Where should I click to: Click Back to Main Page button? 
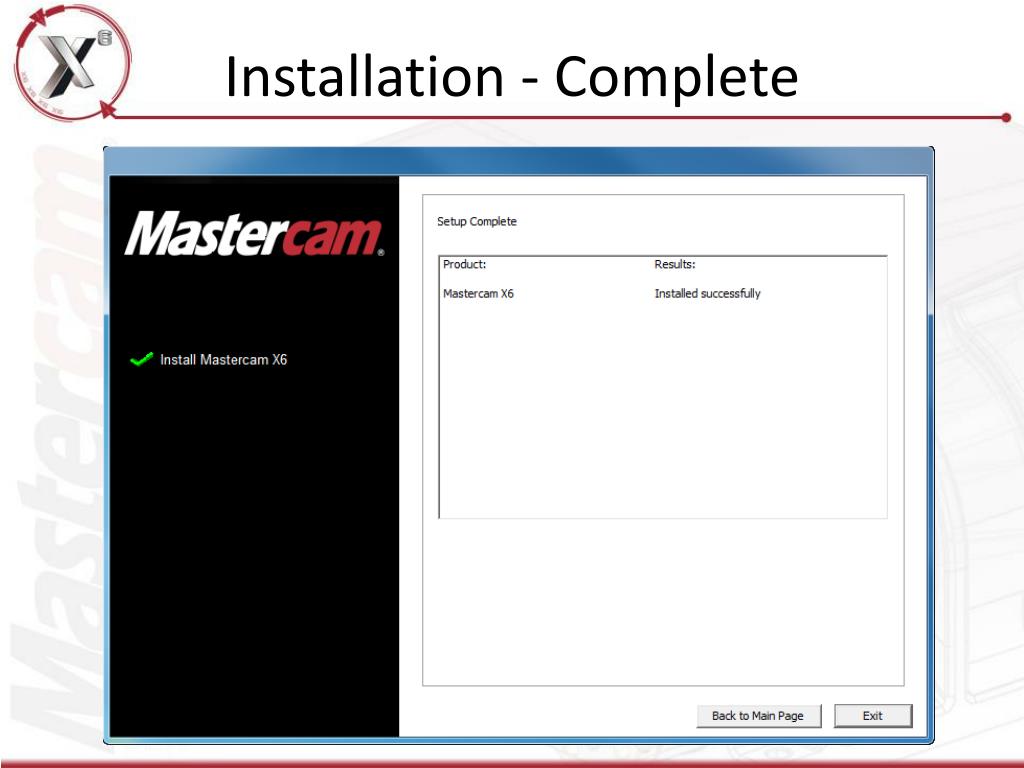758,716
